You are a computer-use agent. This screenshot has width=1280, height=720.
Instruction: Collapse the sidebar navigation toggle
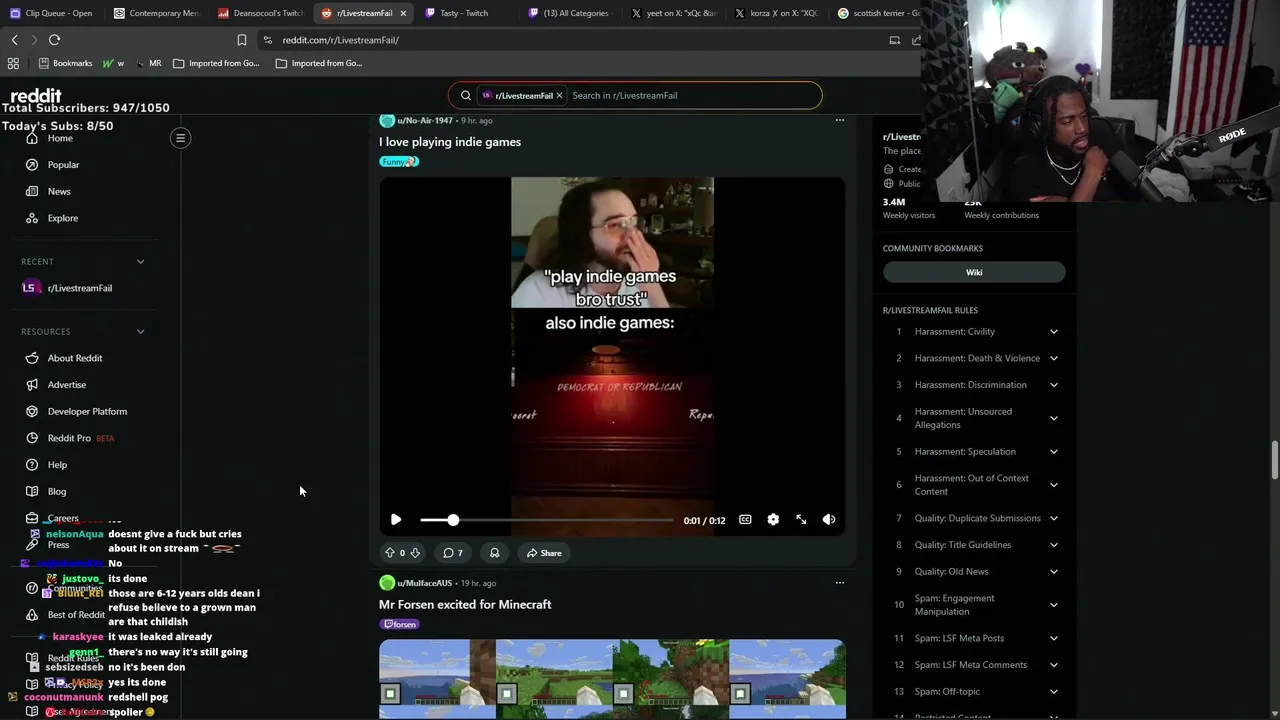181,138
